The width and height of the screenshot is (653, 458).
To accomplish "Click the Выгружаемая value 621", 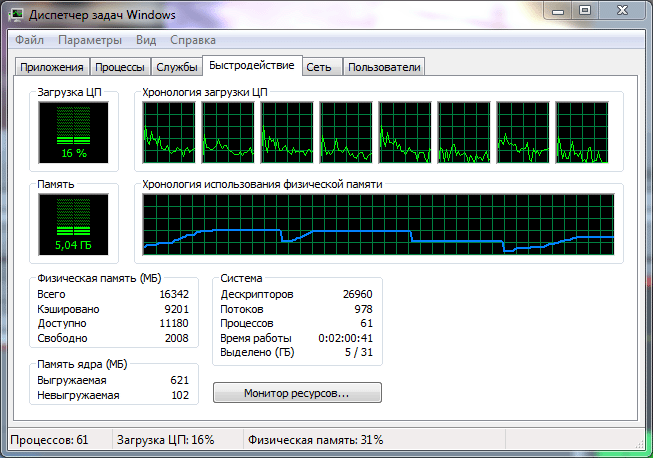I will (179, 380).
